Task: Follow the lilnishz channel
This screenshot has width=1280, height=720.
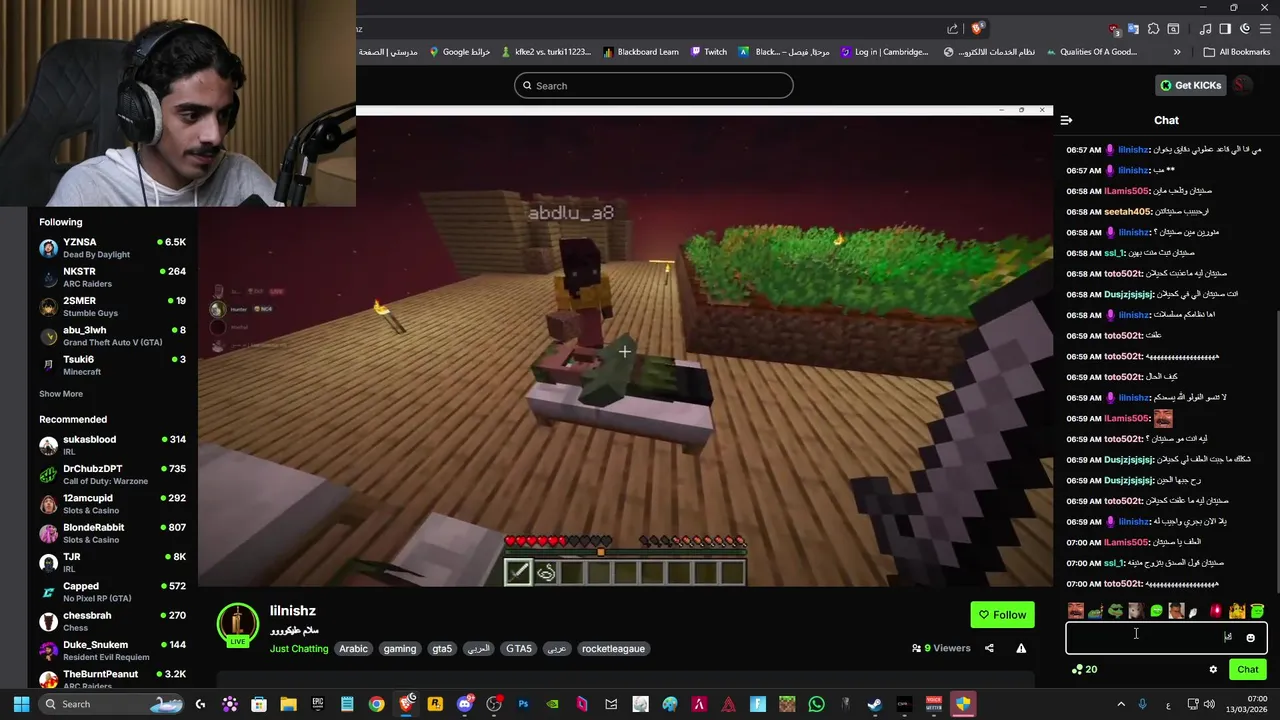Action: pyautogui.click(x=1002, y=615)
